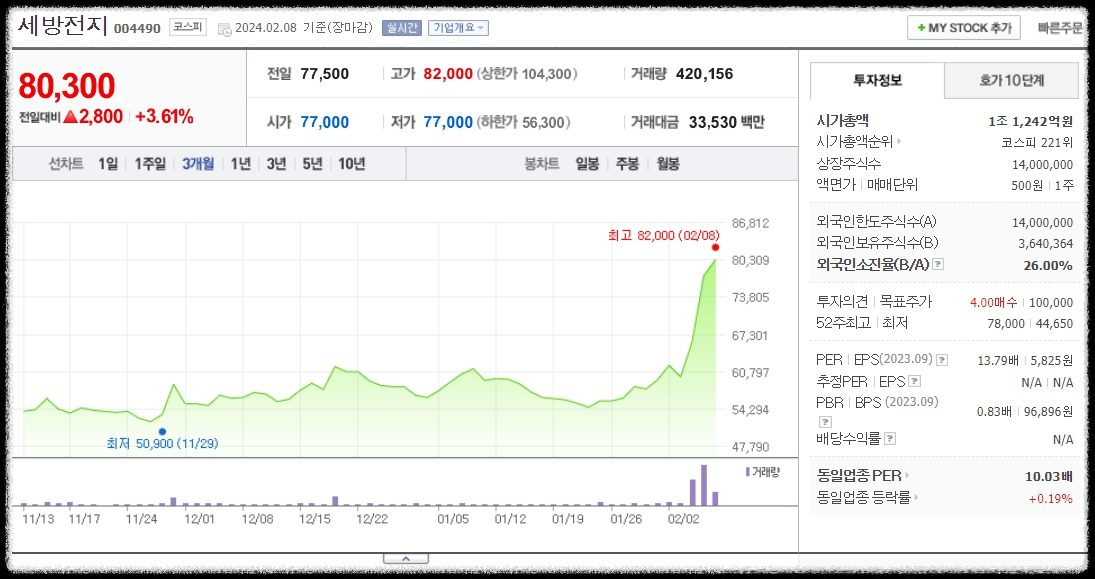
Task: Click the help icon beside PER EPS(2023.09)
Action: point(942,360)
